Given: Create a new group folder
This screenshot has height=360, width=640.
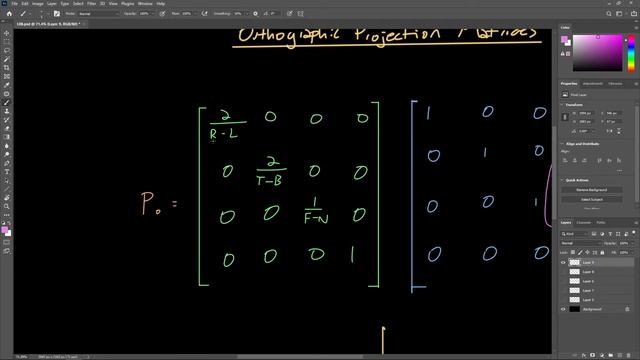Looking at the screenshot, I should click(x=611, y=356).
